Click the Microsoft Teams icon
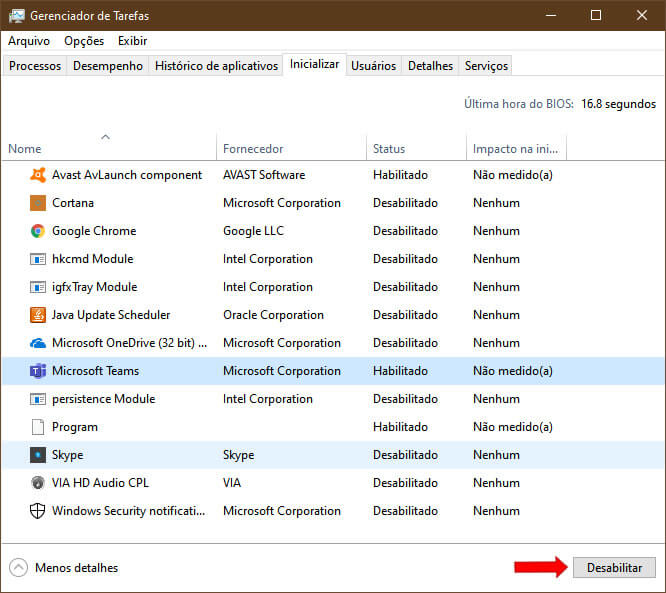The width and height of the screenshot is (666, 593). pyautogui.click(x=38, y=371)
